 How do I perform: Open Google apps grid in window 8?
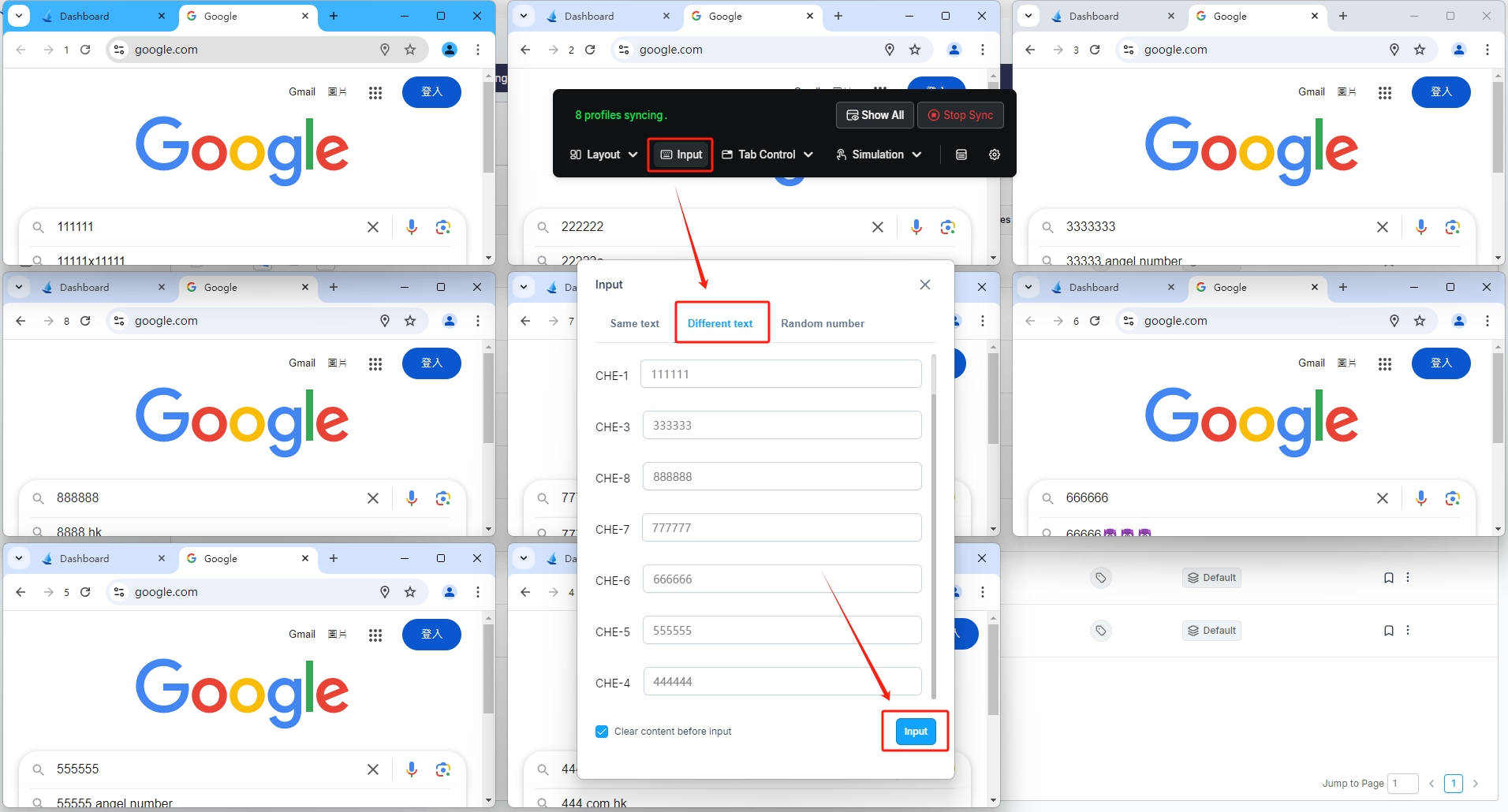click(375, 363)
